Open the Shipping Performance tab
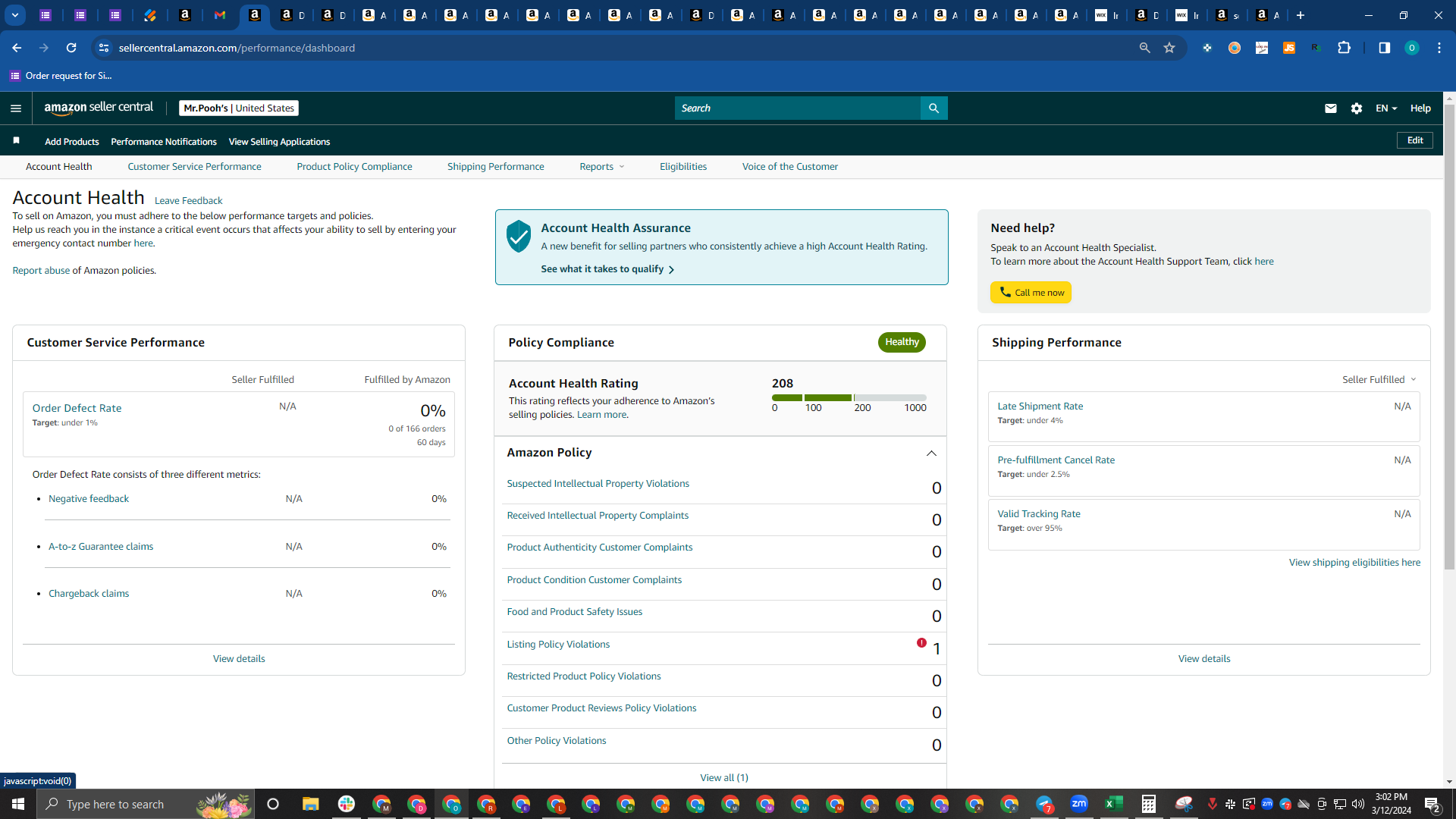 point(496,167)
